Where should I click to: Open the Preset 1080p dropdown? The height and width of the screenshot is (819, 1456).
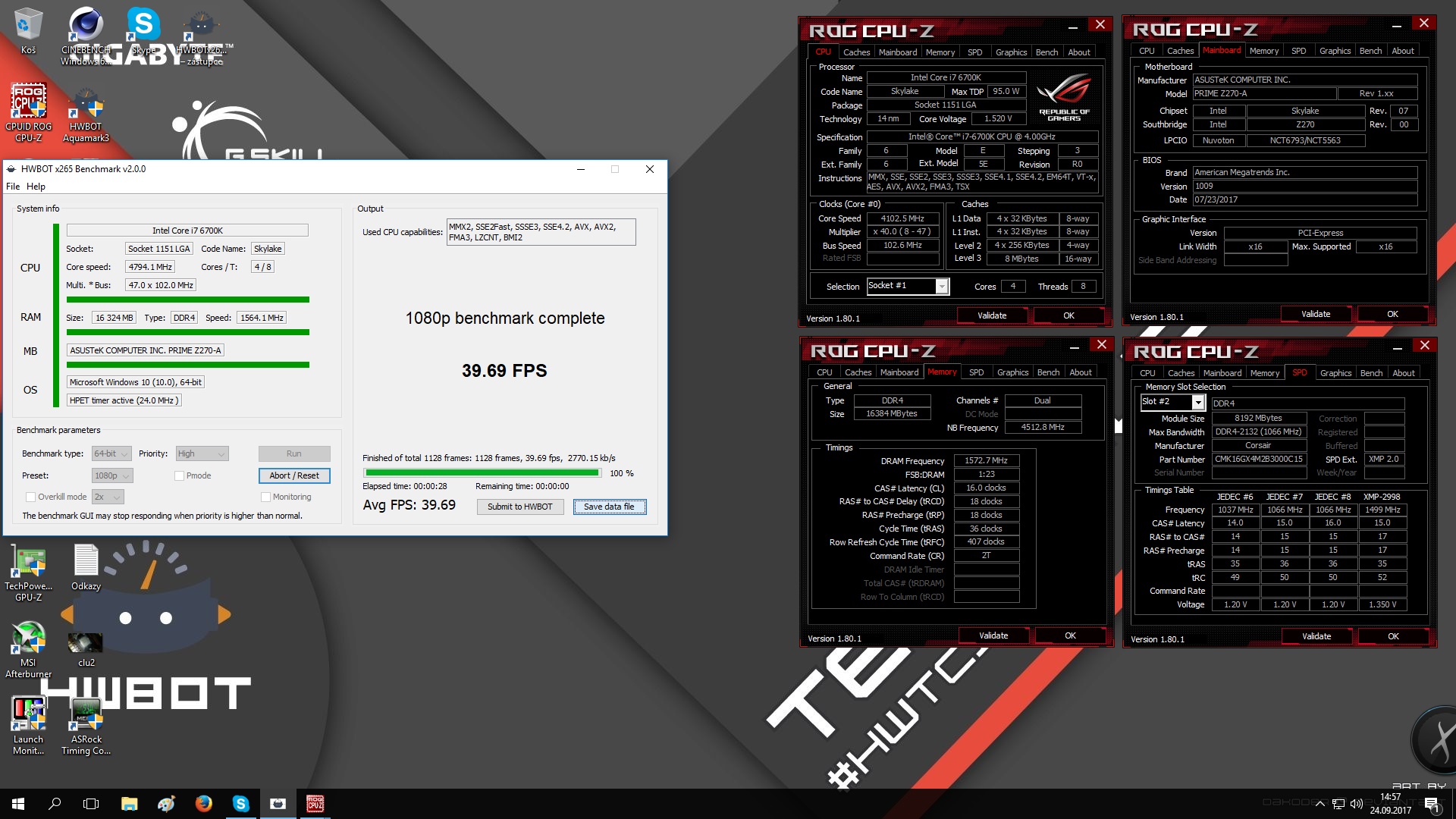click(112, 475)
